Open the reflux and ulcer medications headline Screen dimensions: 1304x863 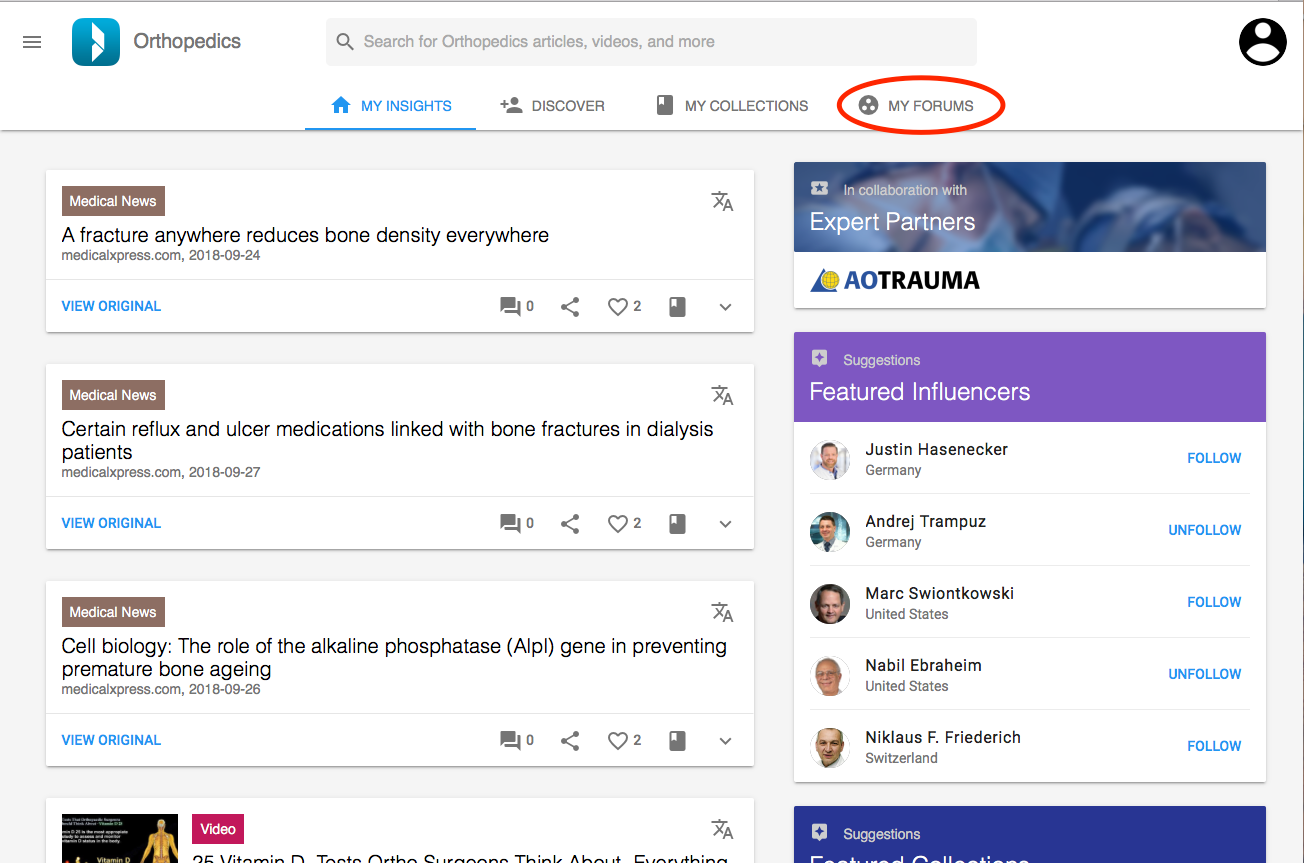click(387, 441)
